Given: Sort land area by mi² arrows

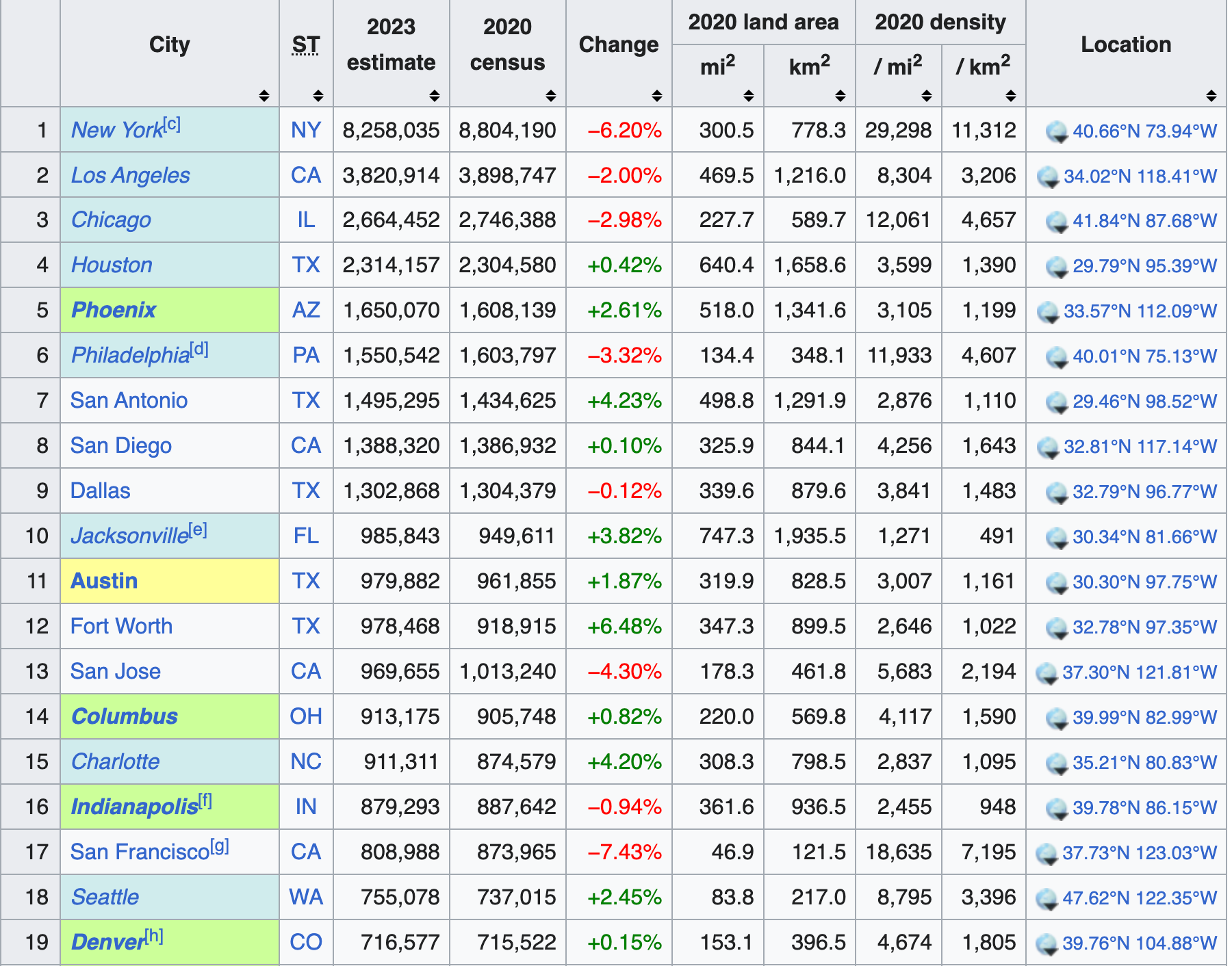Looking at the screenshot, I should pos(749,96).
